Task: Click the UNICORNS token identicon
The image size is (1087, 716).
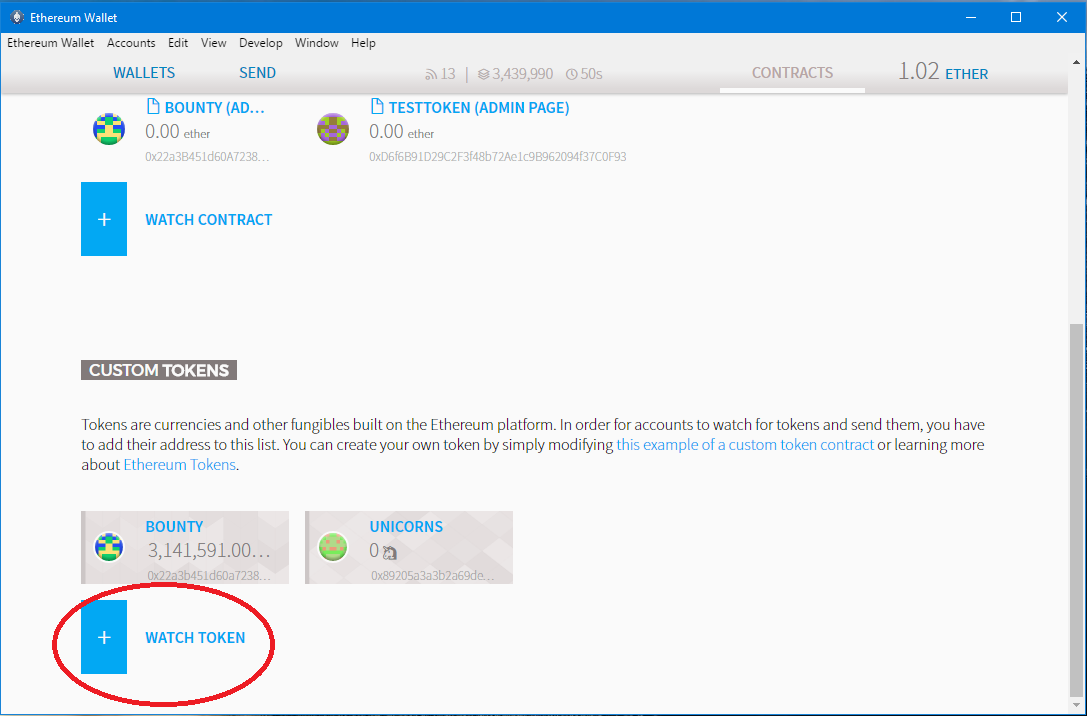Action: point(333,548)
